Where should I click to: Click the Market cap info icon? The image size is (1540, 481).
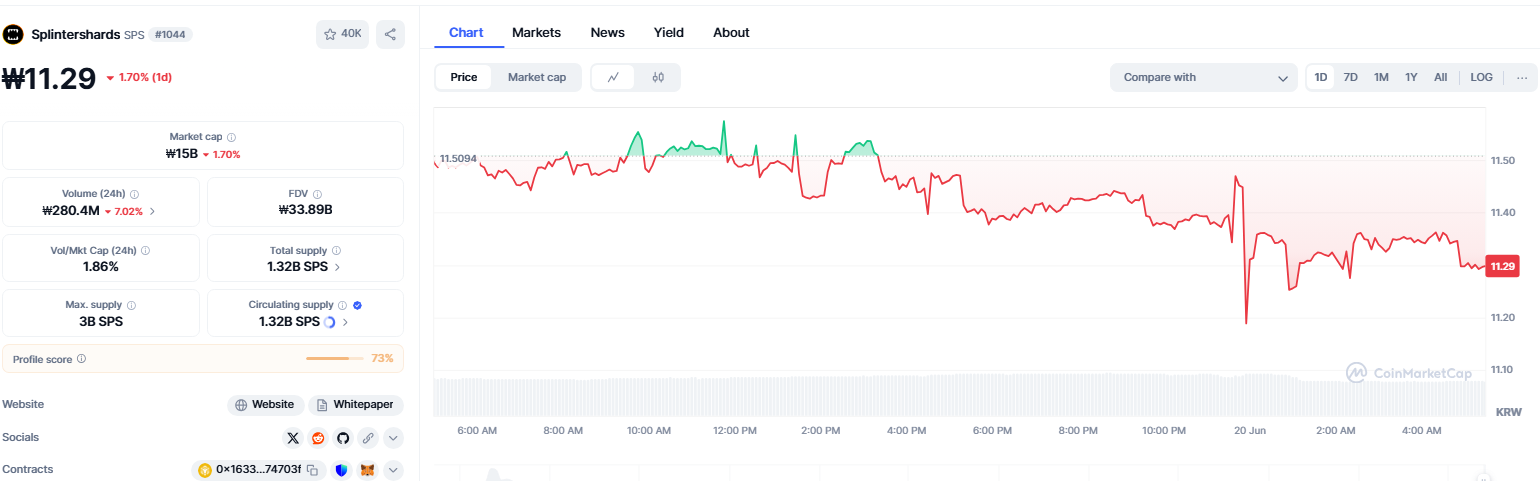click(232, 137)
